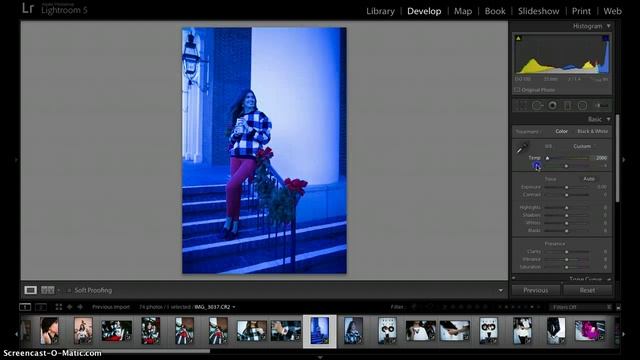Select the White Balance eyedropper tool
This screenshot has width=640, height=360.
pos(522,148)
